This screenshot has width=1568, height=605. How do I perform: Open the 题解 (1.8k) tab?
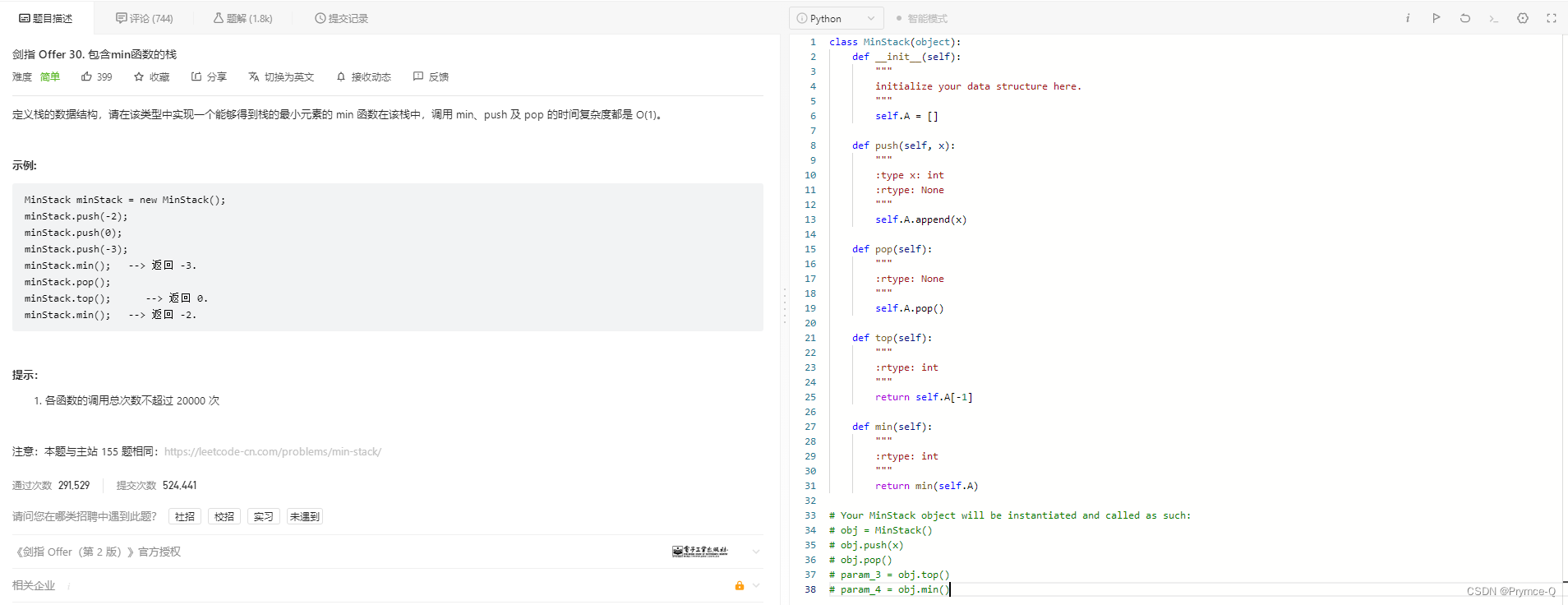pos(243,18)
